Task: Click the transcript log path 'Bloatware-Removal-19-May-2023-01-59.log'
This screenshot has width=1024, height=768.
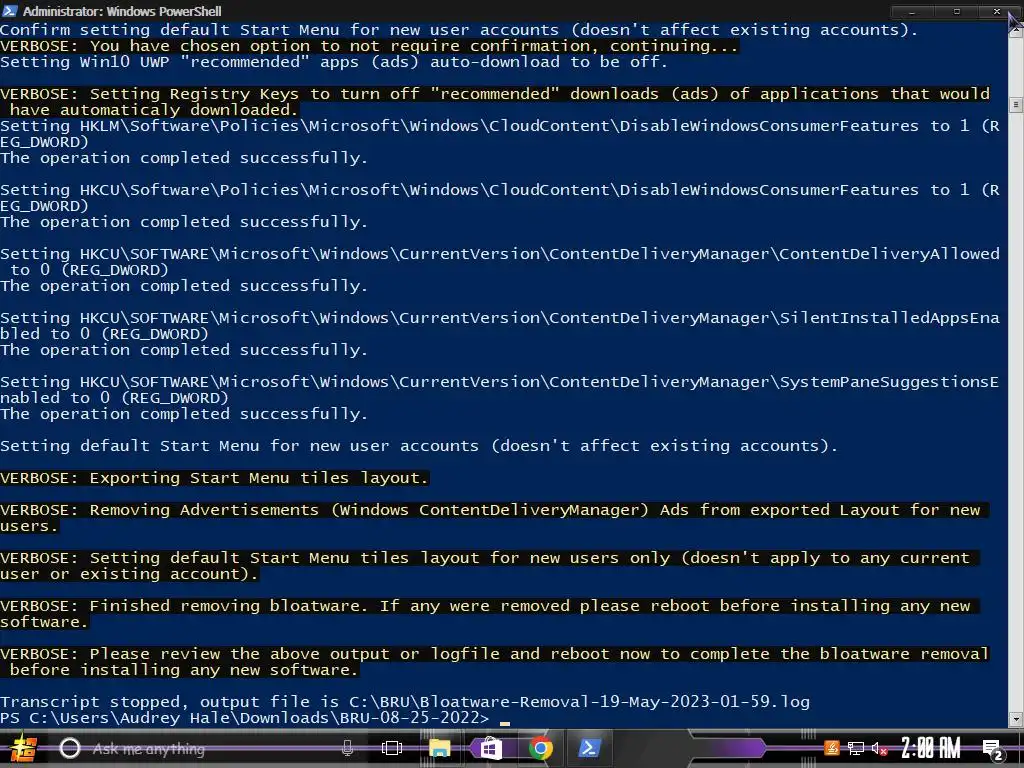Action: tap(614, 702)
